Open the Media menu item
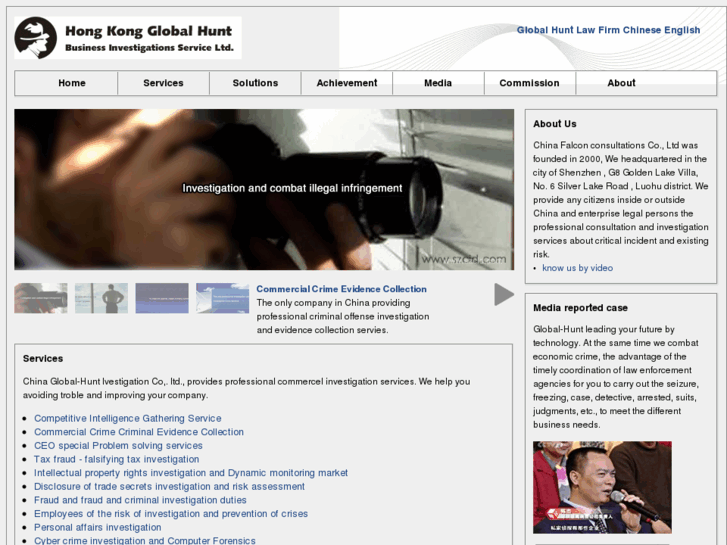 [x=438, y=83]
